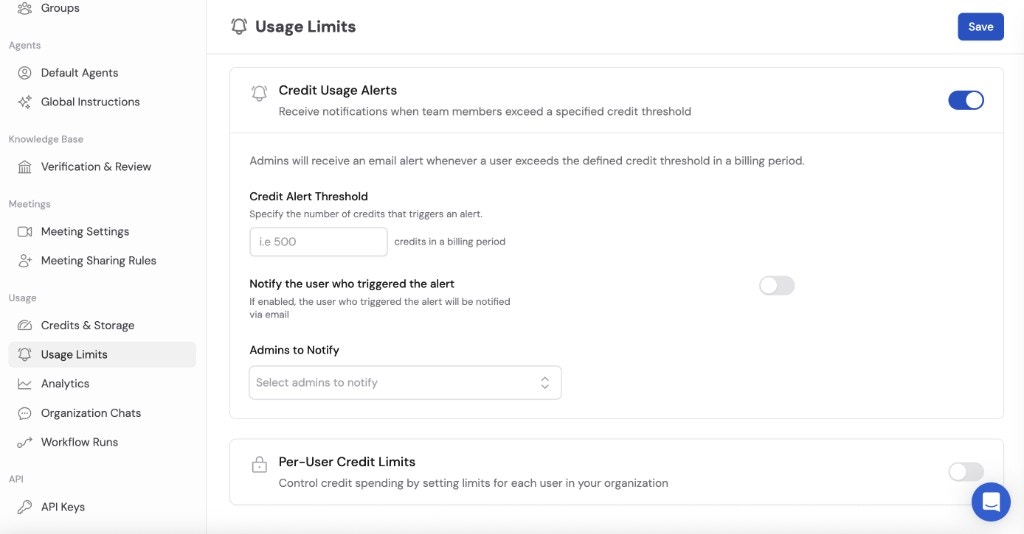This screenshot has width=1024, height=534.
Task: Click the API Keys key icon
Action: click(24, 507)
